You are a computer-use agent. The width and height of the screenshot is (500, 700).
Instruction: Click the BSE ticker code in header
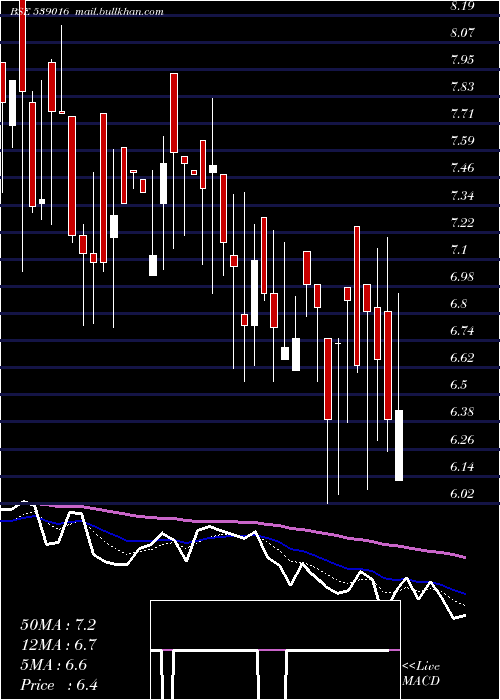(x=39, y=12)
